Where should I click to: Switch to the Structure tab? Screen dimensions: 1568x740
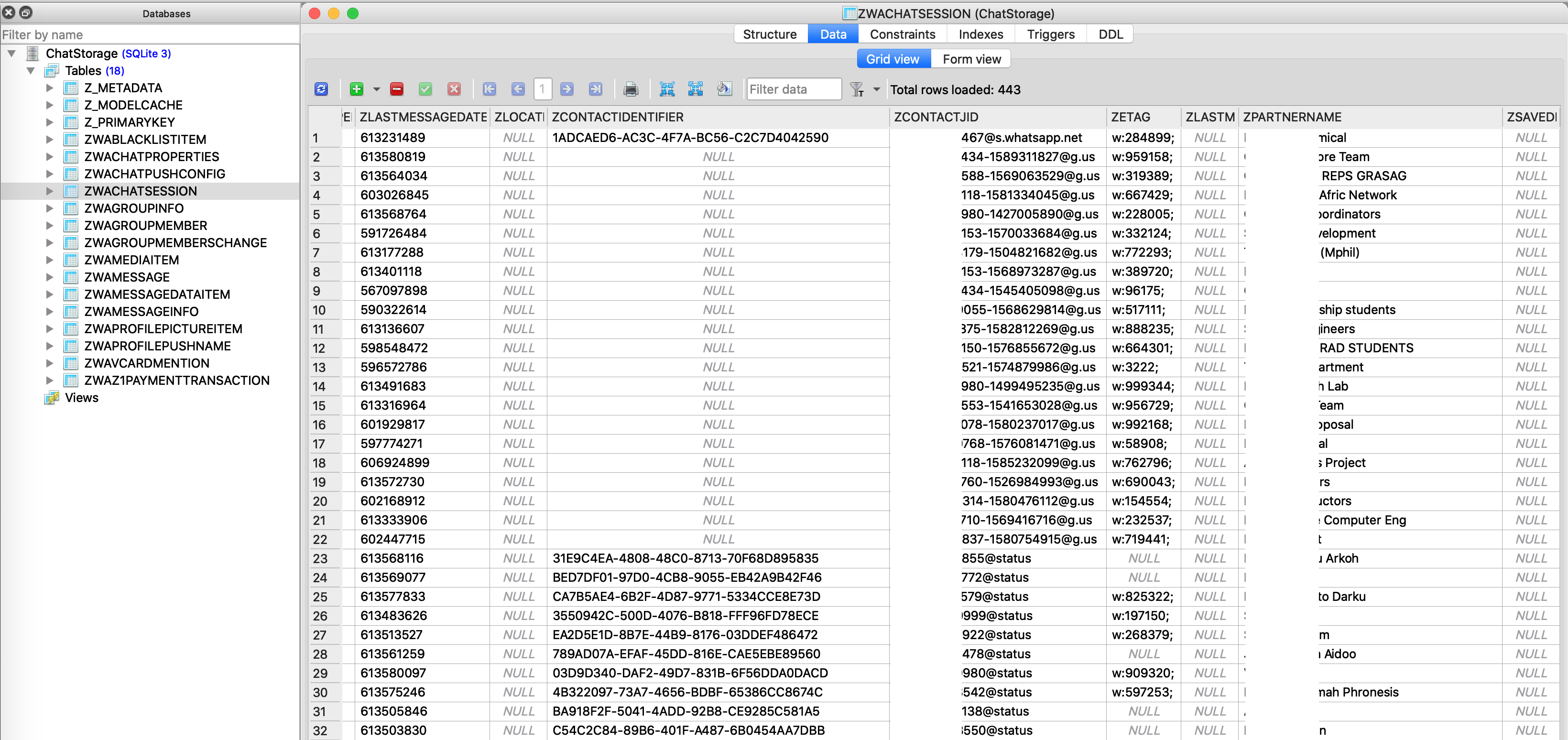[x=769, y=33]
